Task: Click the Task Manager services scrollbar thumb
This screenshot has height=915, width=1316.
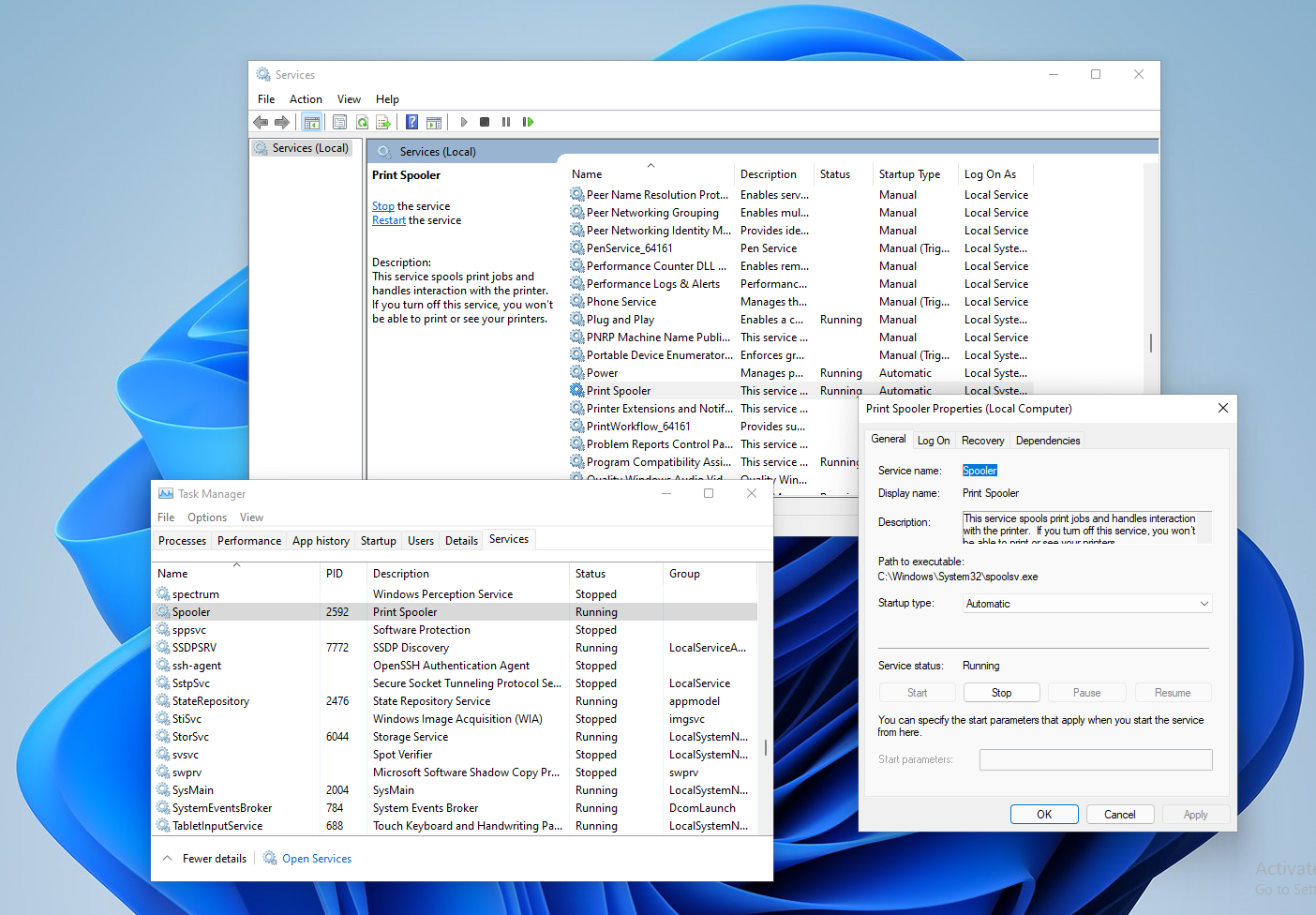Action: pos(766,747)
